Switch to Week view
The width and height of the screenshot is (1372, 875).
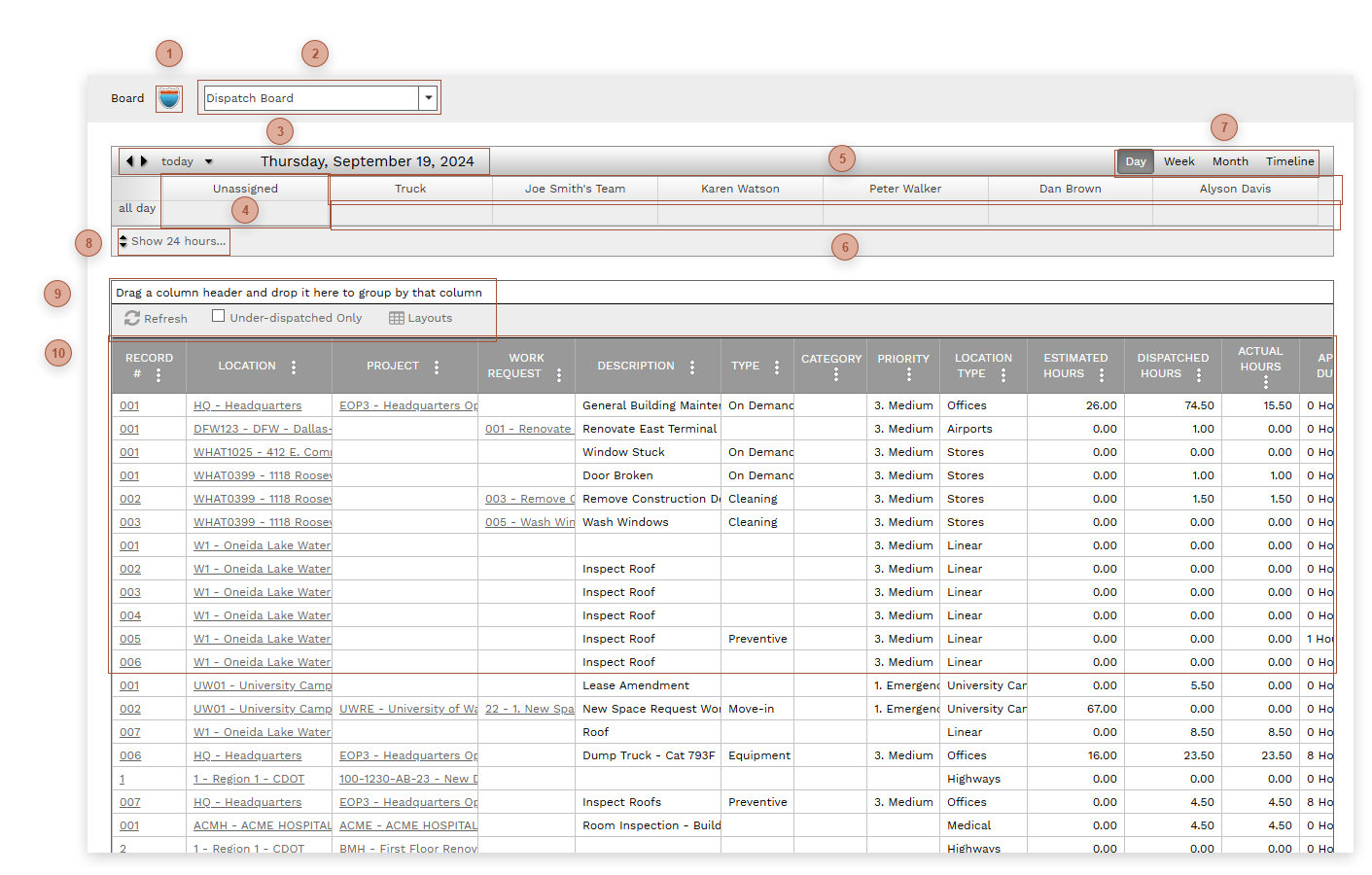[1179, 161]
